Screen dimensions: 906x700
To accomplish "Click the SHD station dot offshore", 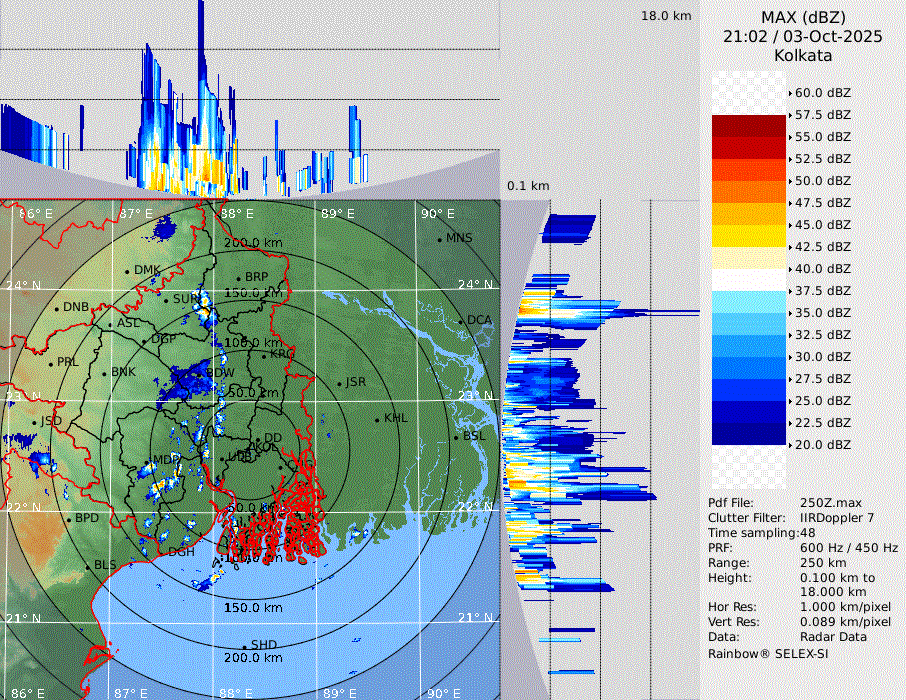I will (244, 646).
